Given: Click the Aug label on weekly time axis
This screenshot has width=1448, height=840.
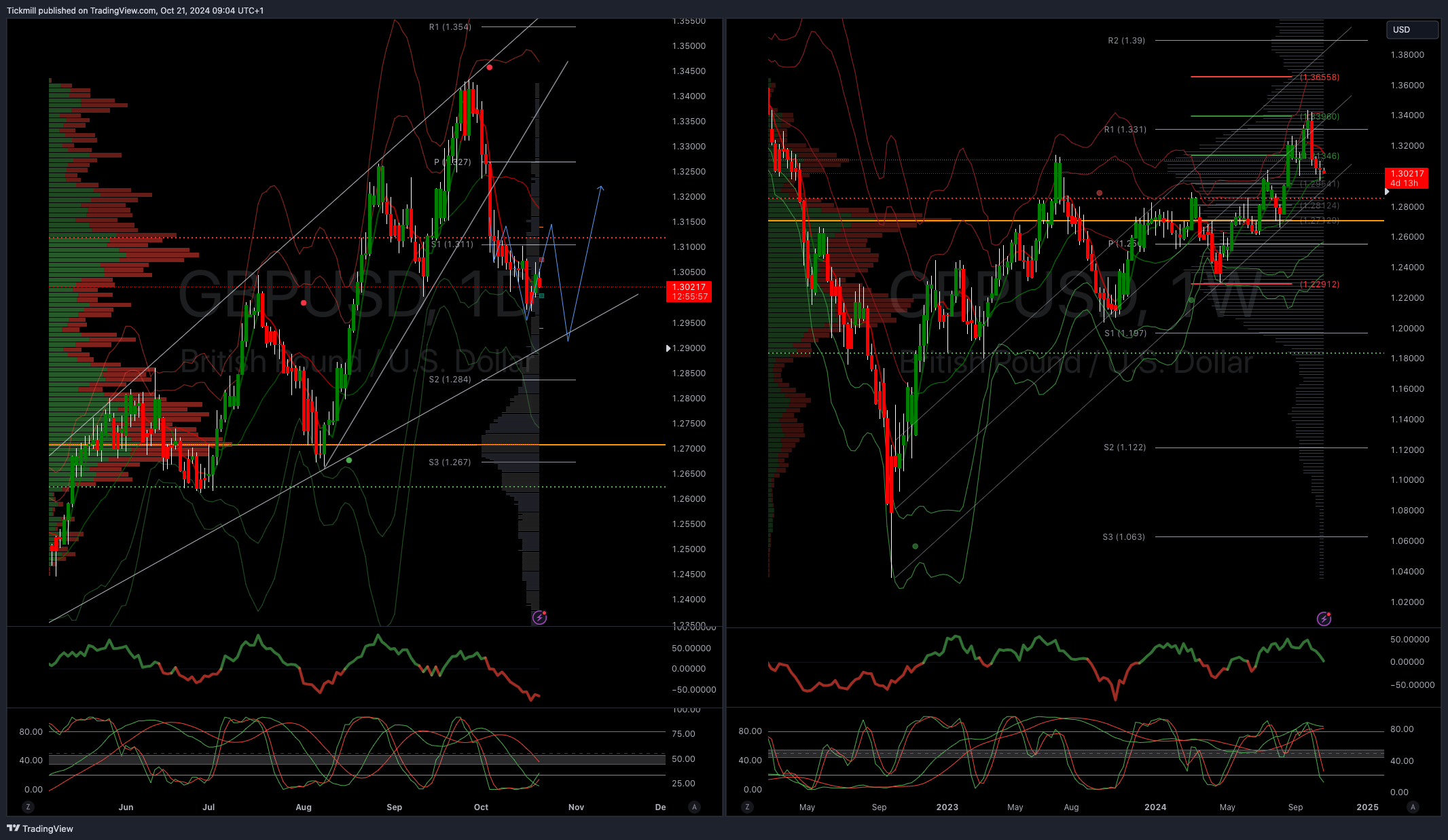Looking at the screenshot, I should click(1071, 807).
